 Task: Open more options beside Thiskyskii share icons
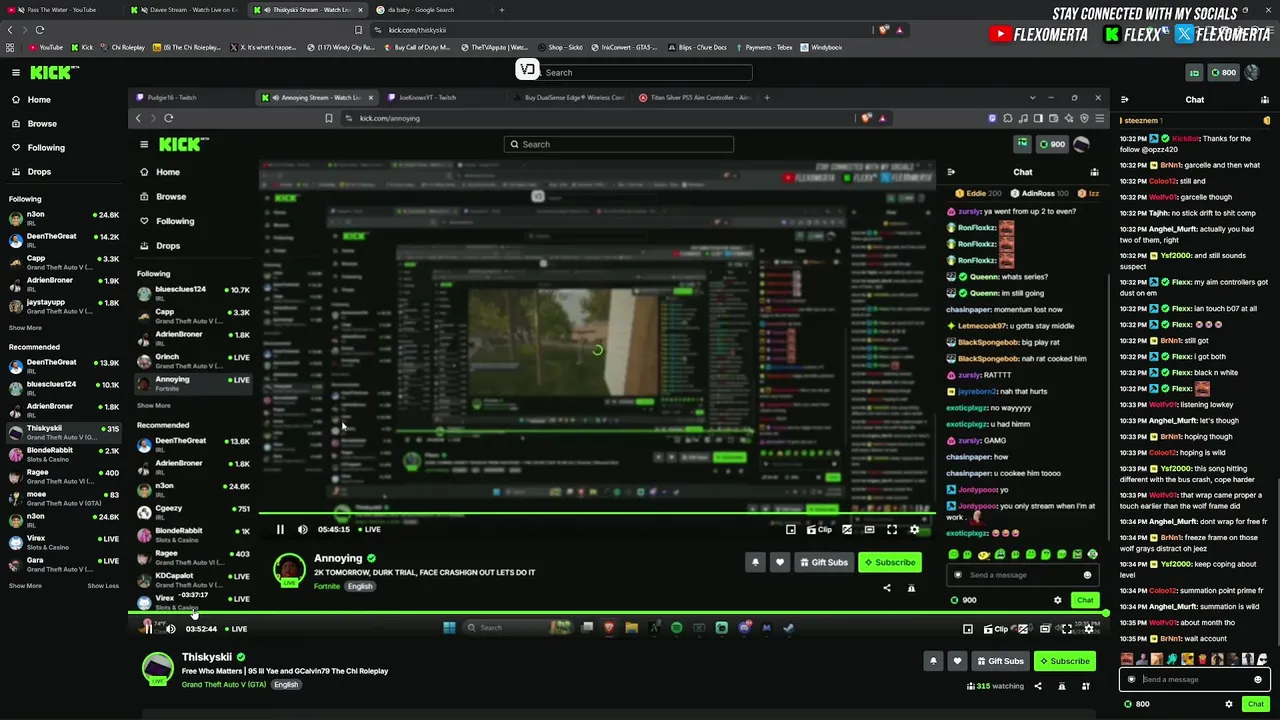[x=1086, y=686]
